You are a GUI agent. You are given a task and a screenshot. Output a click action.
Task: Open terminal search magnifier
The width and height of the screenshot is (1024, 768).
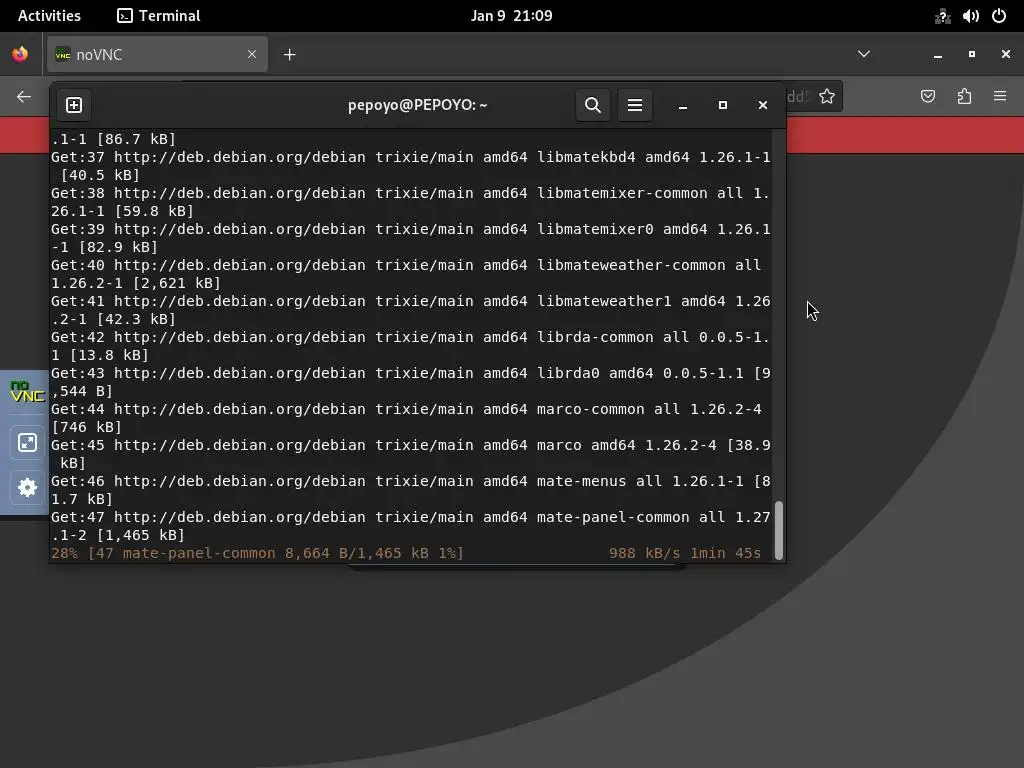592,105
